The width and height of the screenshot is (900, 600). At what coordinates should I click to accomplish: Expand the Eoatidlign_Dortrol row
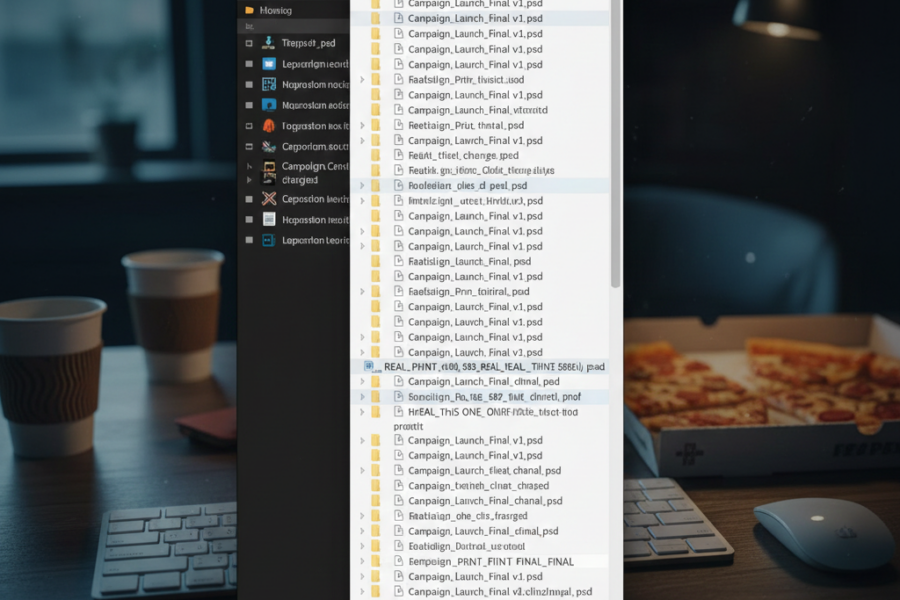362,546
